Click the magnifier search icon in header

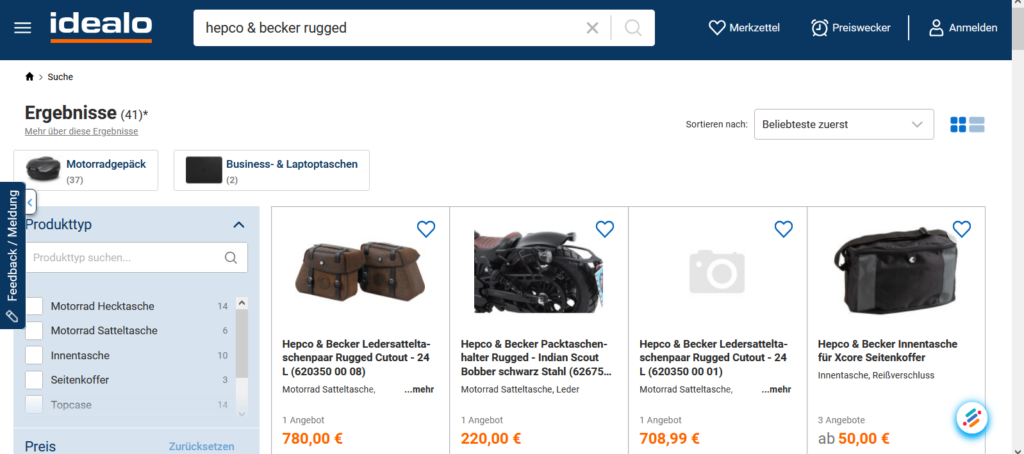point(633,27)
